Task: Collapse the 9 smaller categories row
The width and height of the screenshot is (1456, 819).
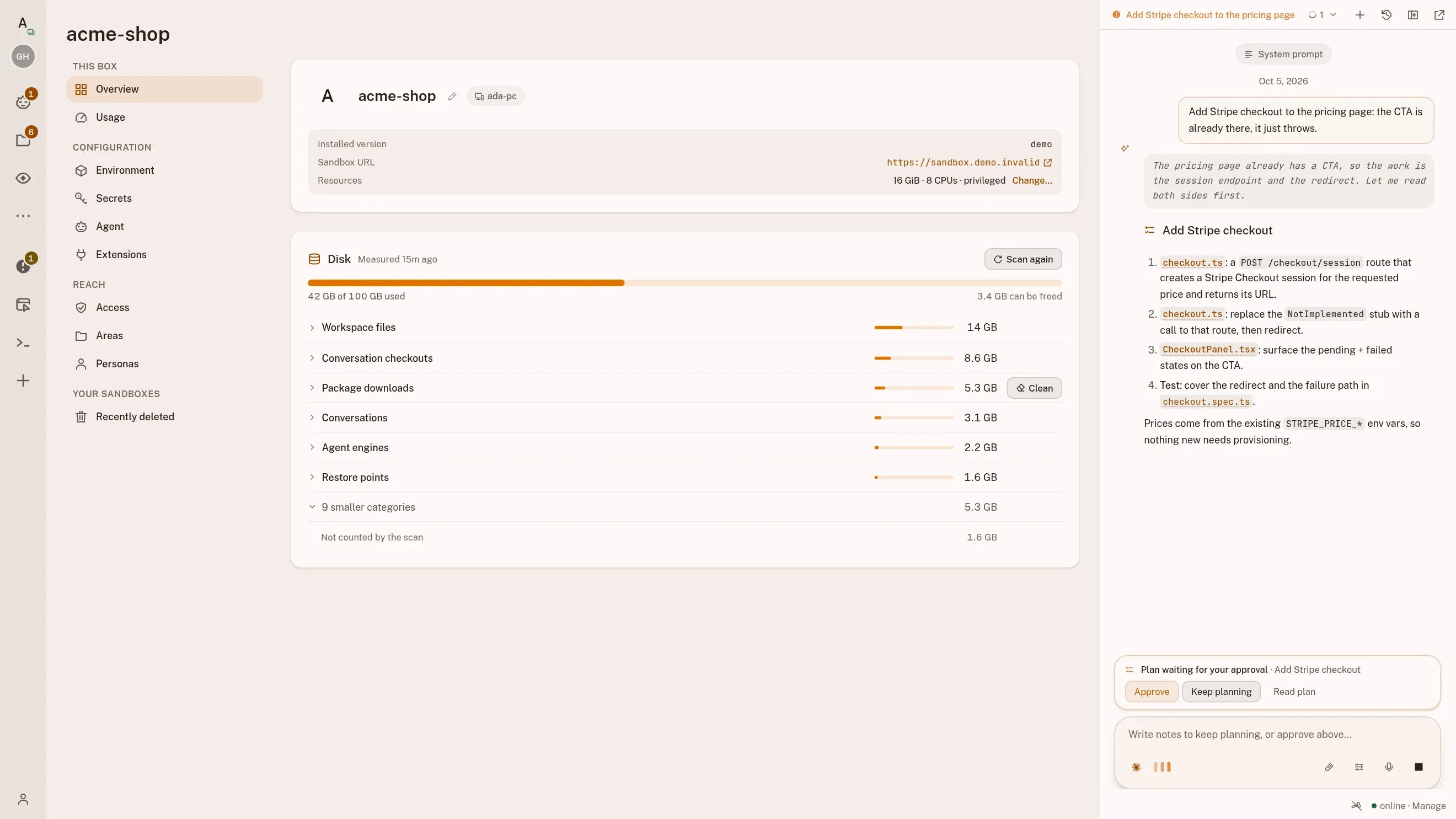Action: (x=684, y=507)
